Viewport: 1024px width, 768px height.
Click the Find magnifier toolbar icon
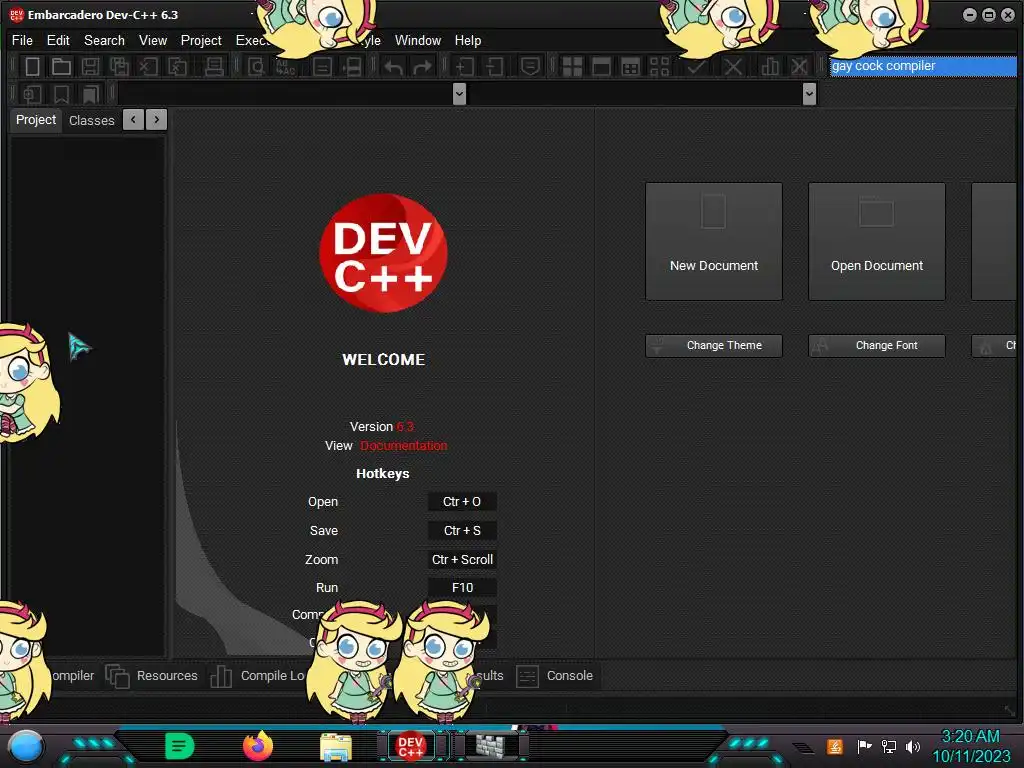tap(256, 67)
